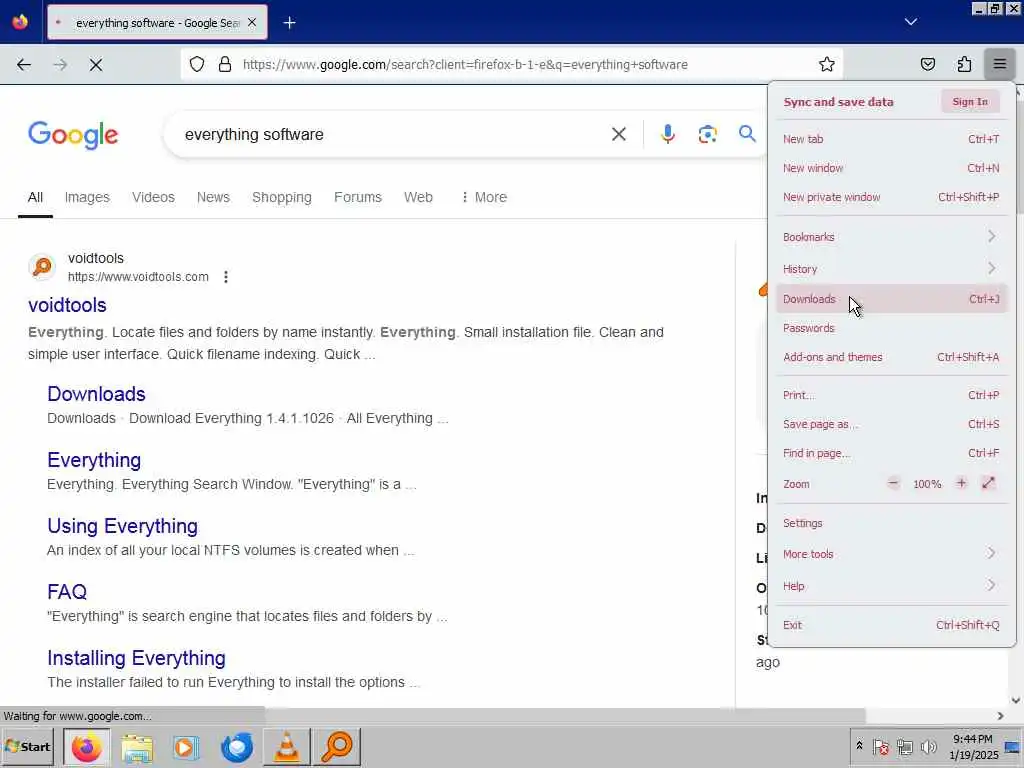Switch to News results tab
Image resolution: width=1024 pixels, height=768 pixels.
tap(213, 197)
